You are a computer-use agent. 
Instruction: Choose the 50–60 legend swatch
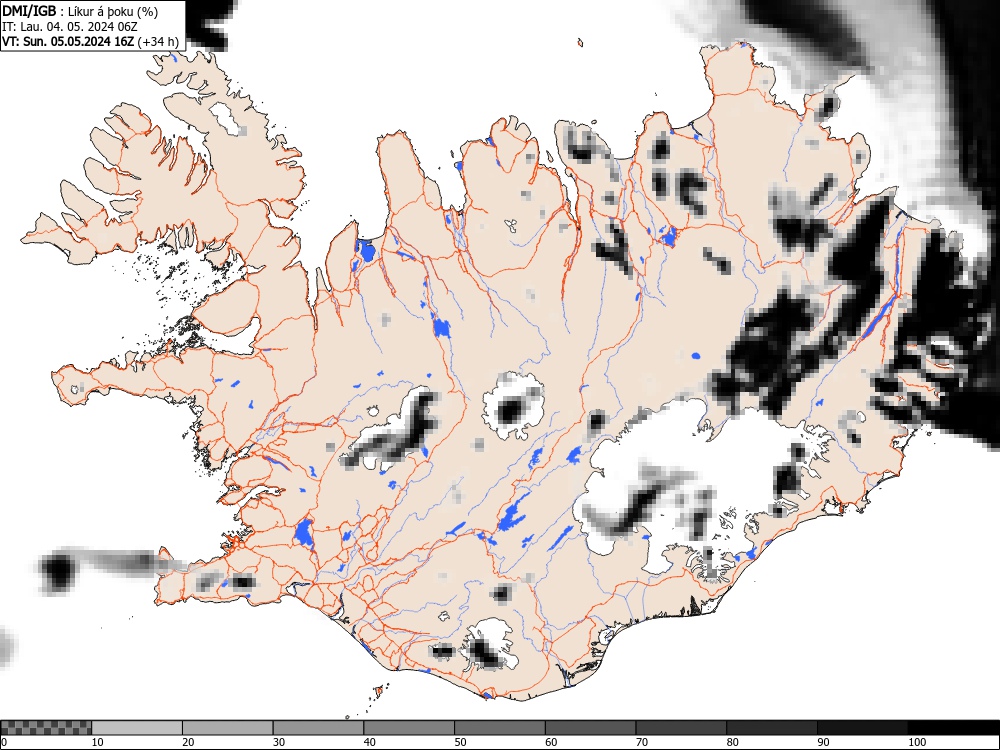(499, 728)
